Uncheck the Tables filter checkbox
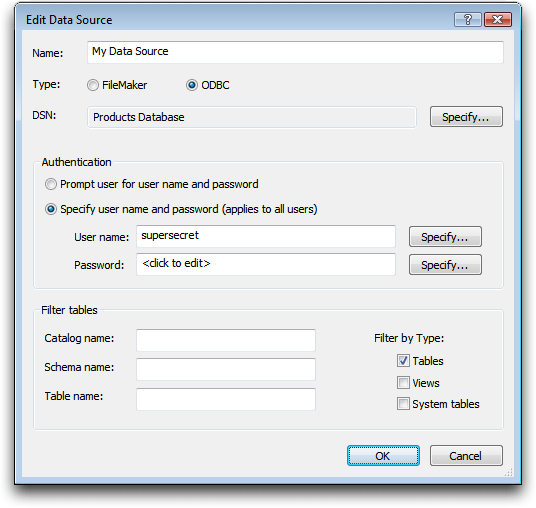Screen dimensions: 536x508 [x=403, y=361]
